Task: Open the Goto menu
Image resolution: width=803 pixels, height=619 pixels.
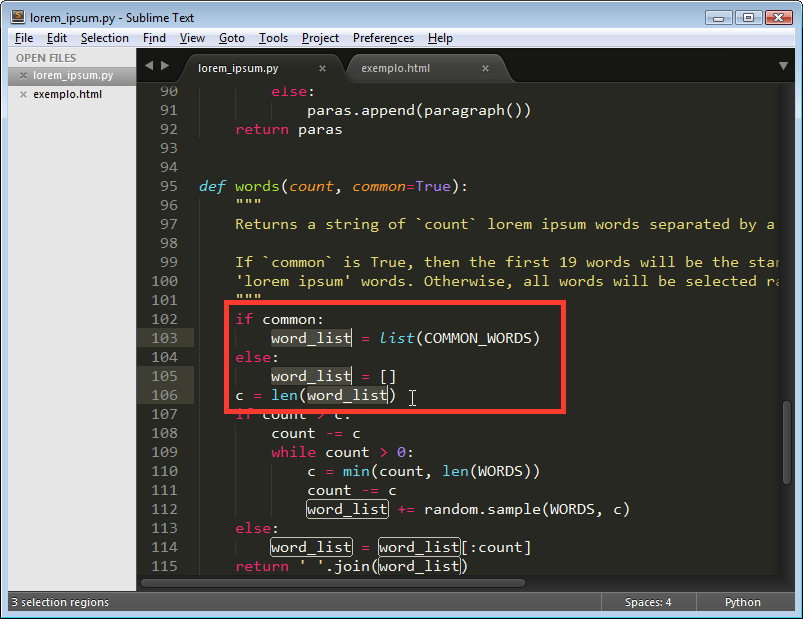Action: point(231,38)
